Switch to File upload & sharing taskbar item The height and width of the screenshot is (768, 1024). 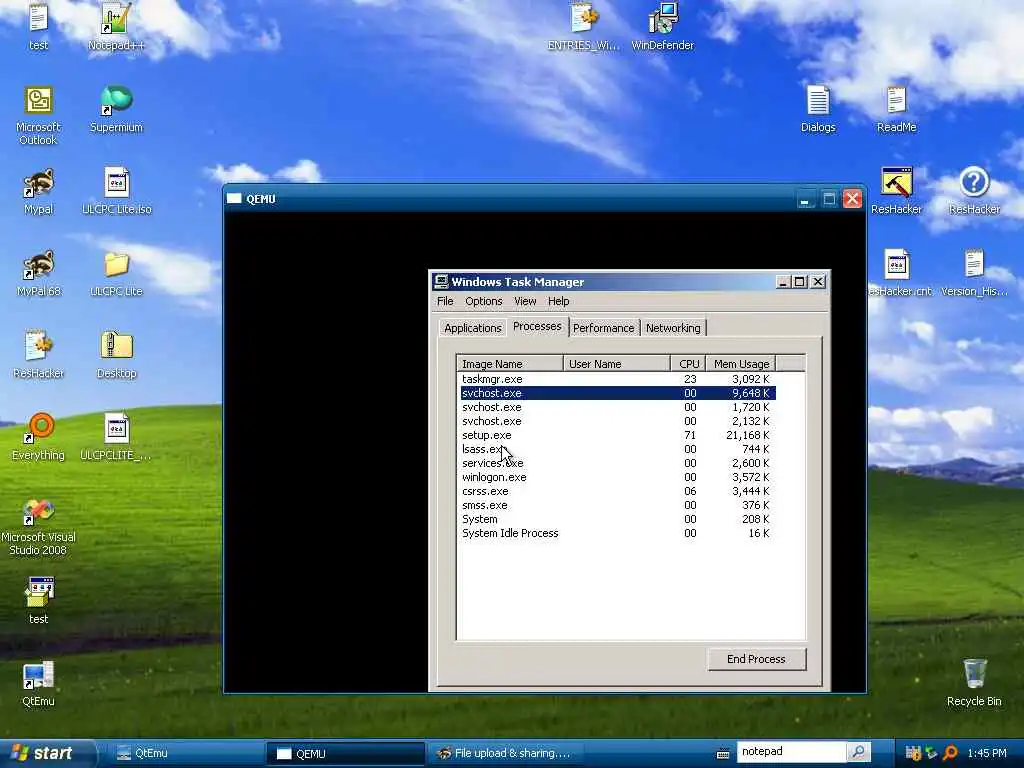pos(505,753)
